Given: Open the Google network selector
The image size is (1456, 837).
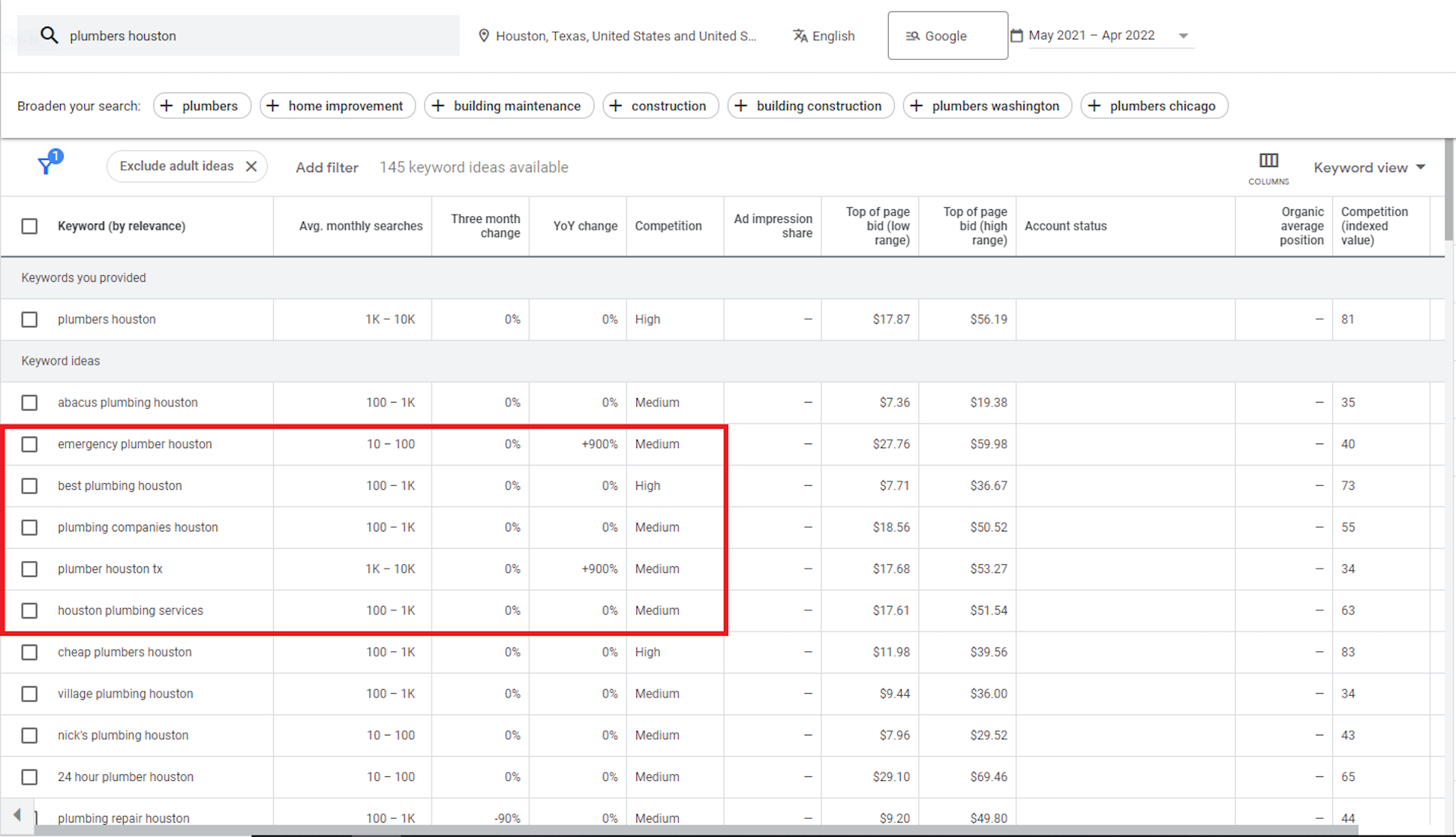Looking at the screenshot, I should point(946,35).
